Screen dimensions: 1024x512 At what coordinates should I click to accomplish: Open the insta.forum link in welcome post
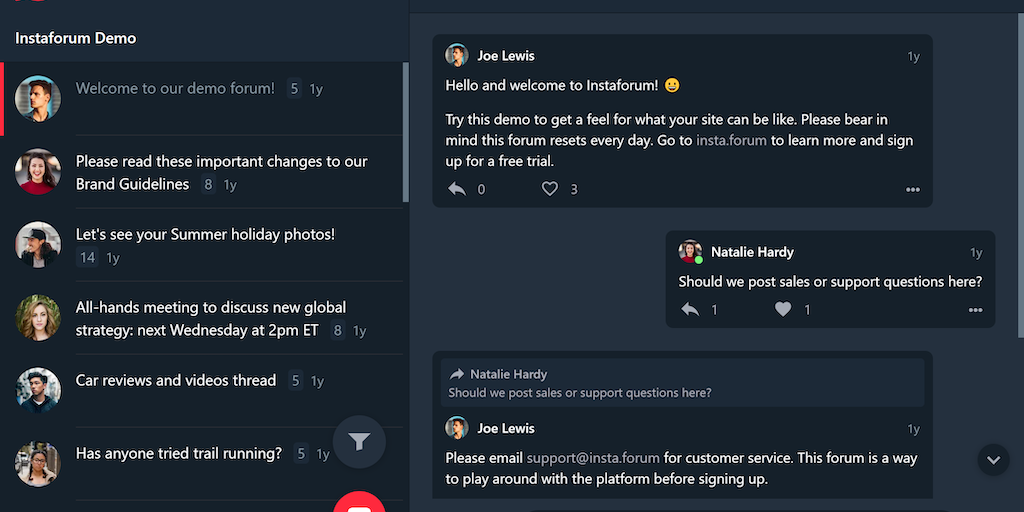coord(731,141)
